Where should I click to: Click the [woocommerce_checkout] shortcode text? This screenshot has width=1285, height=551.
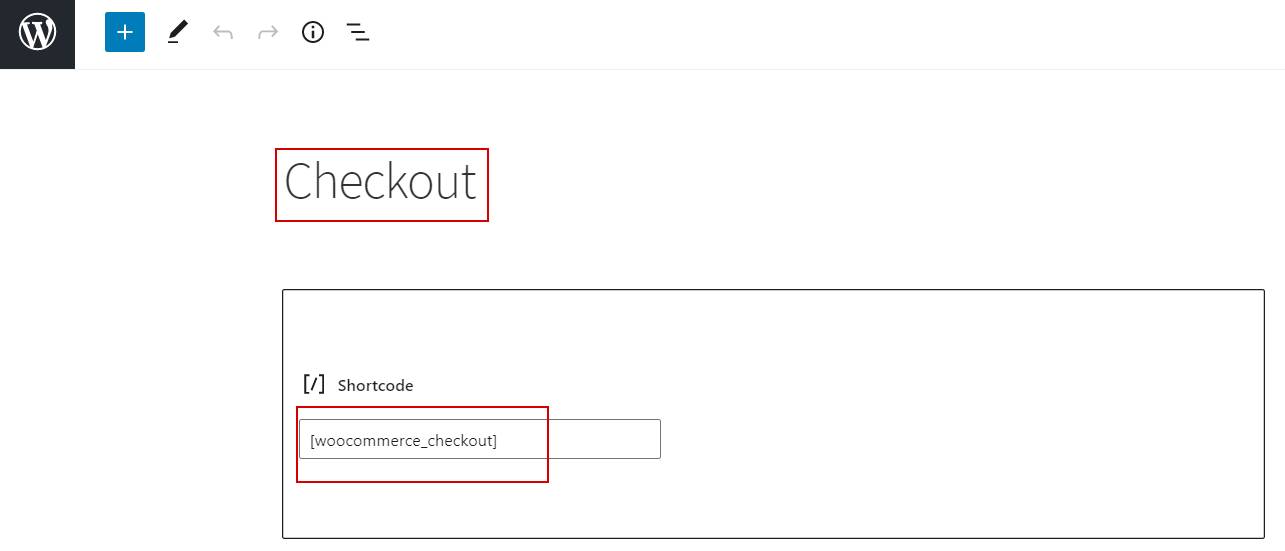(x=403, y=440)
